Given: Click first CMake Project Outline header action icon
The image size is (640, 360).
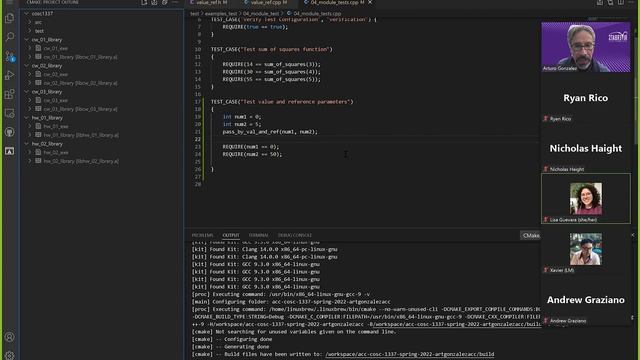Looking at the screenshot, I should [144, 2].
